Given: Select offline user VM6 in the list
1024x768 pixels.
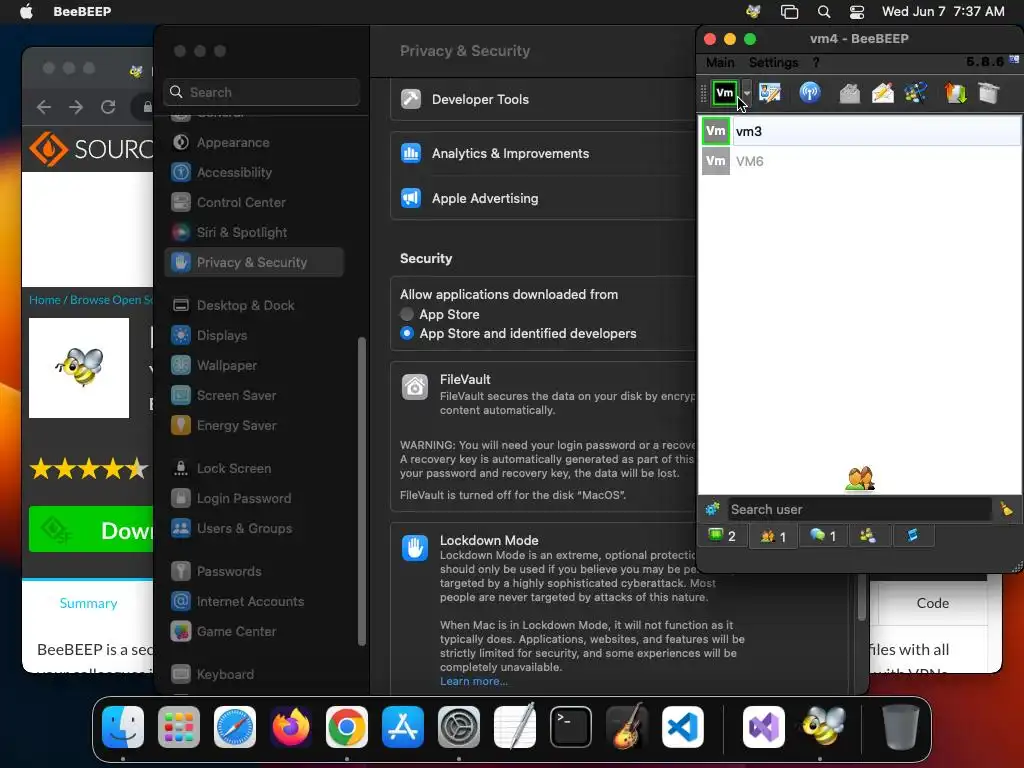Looking at the screenshot, I should [x=859, y=161].
